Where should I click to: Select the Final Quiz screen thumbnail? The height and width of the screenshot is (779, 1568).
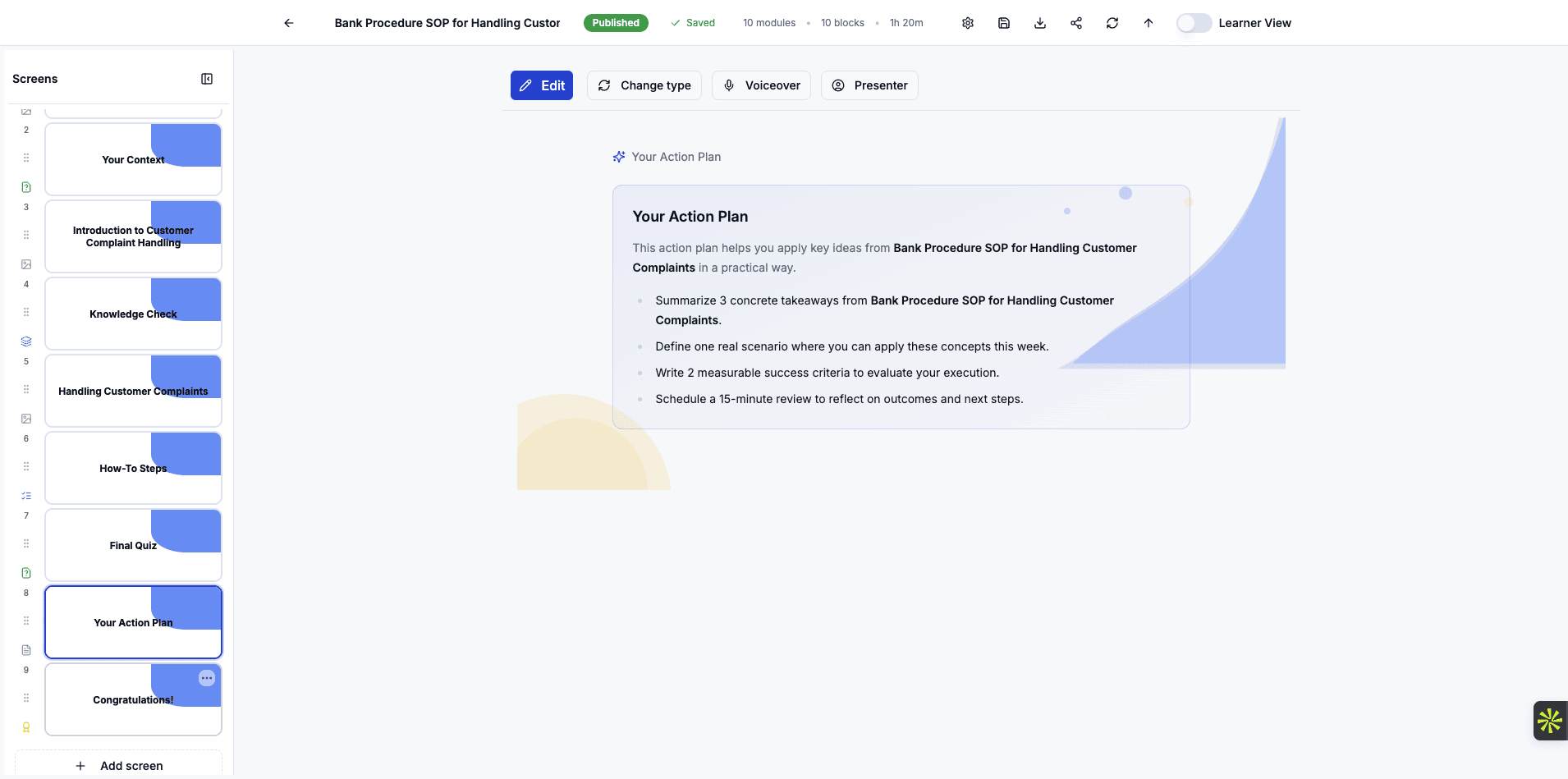[x=133, y=545]
